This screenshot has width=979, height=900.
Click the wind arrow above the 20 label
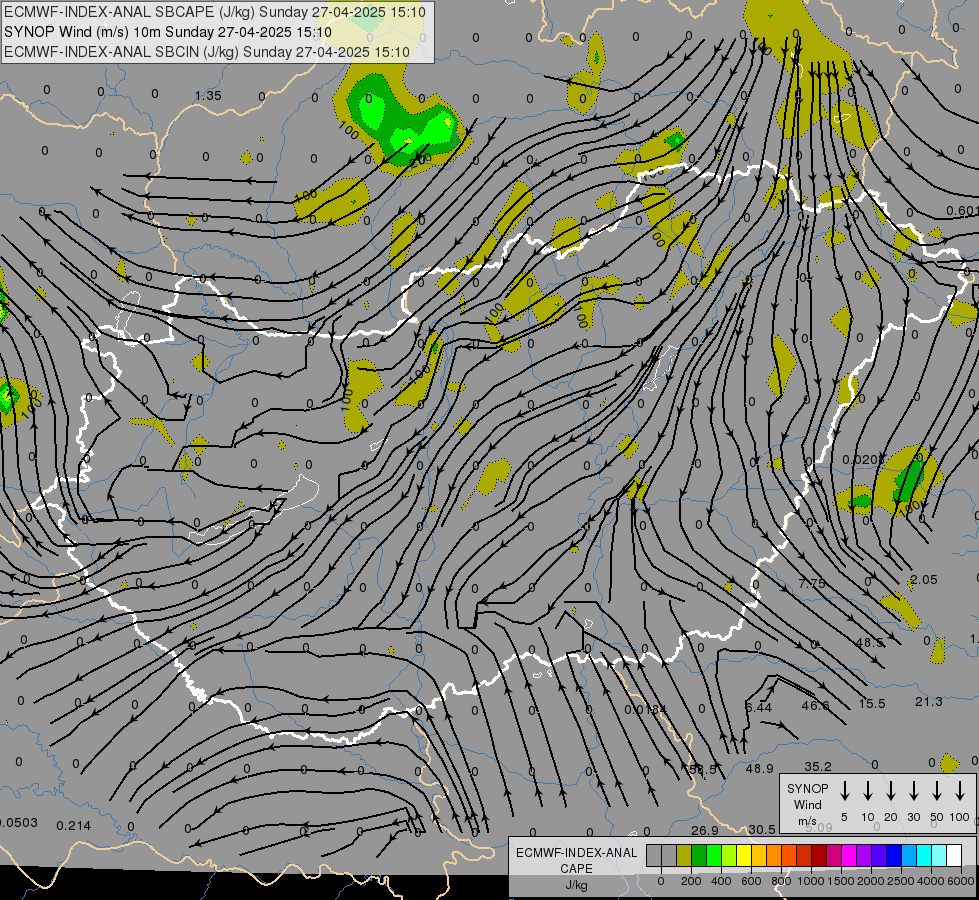(890, 791)
